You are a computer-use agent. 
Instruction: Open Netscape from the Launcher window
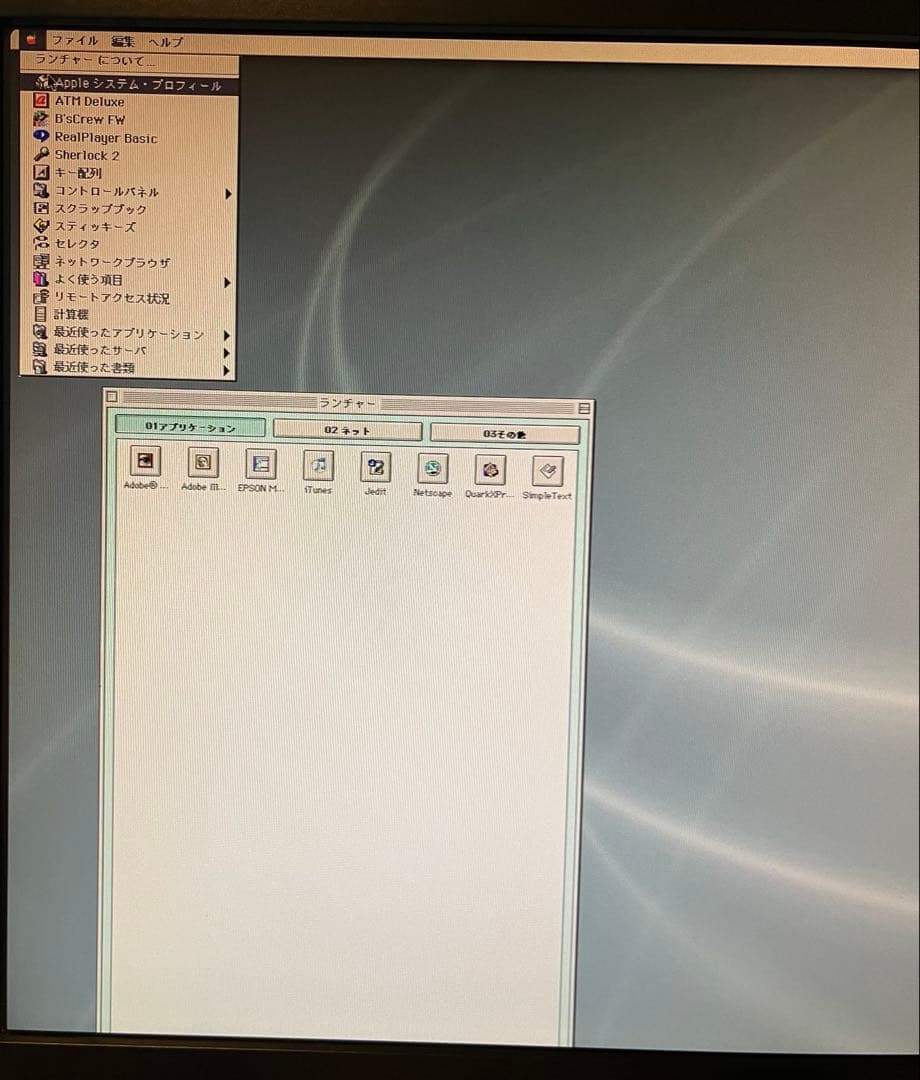pos(432,467)
